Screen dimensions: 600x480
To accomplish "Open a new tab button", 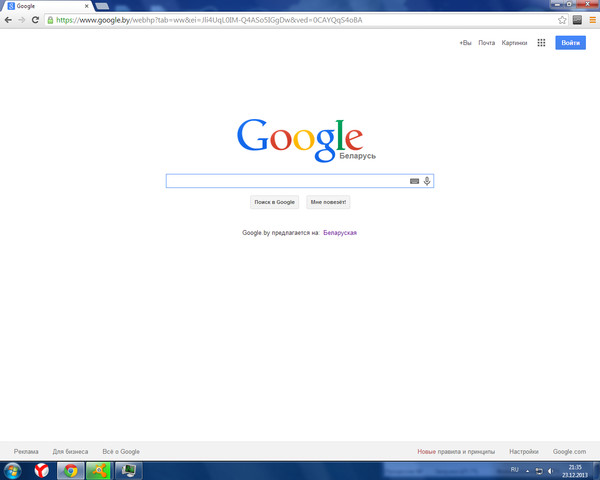I will 102,6.
